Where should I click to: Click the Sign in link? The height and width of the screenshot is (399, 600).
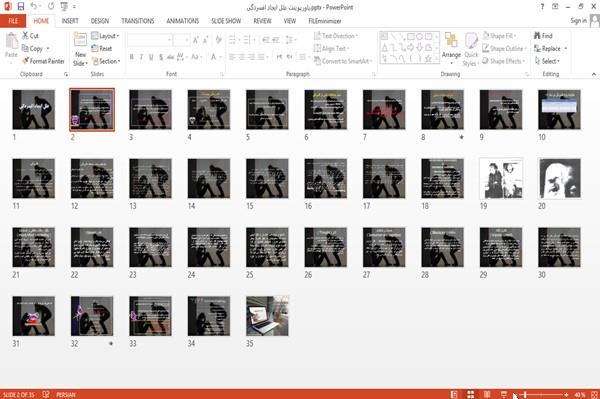[x=578, y=21]
